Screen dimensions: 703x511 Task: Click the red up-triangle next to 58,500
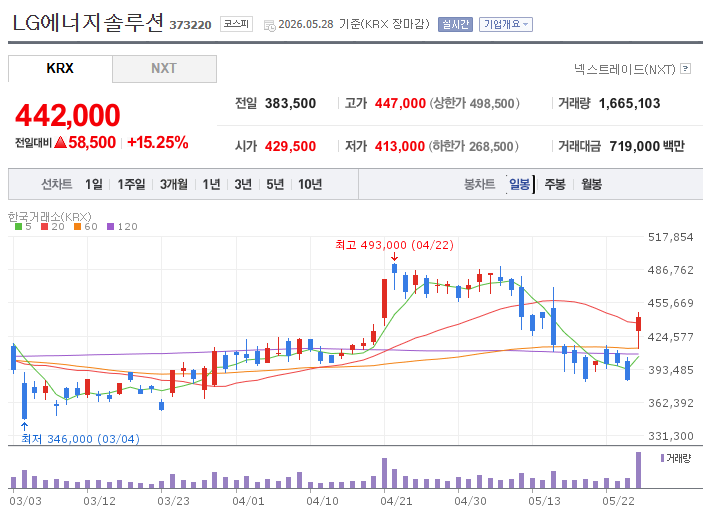[61, 143]
